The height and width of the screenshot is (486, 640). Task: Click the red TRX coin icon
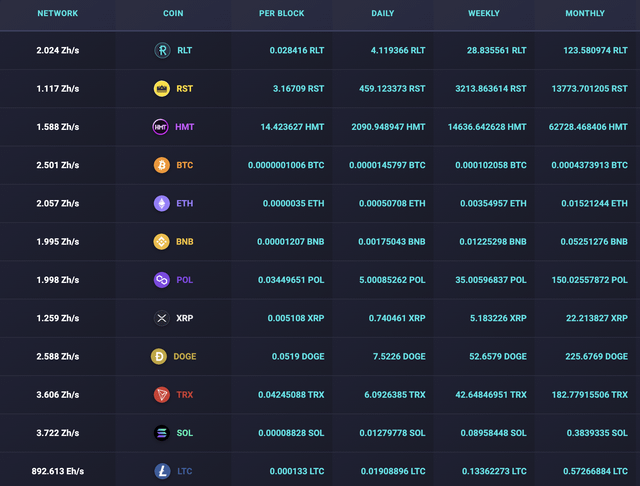tap(161, 395)
